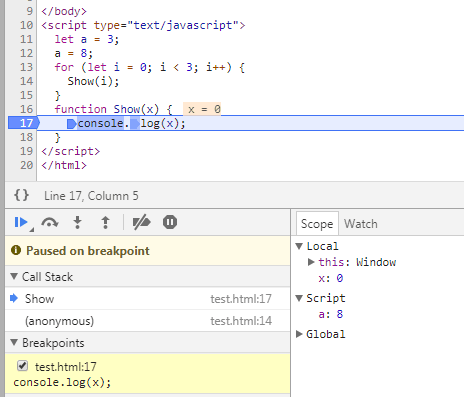Open test.html:17 source link
The width and height of the screenshot is (464, 397).
coord(241,299)
